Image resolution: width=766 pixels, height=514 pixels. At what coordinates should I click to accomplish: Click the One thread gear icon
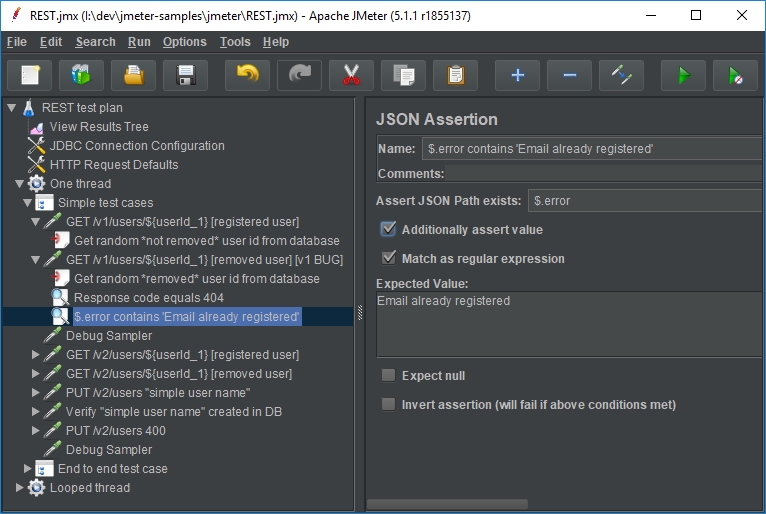[37, 184]
